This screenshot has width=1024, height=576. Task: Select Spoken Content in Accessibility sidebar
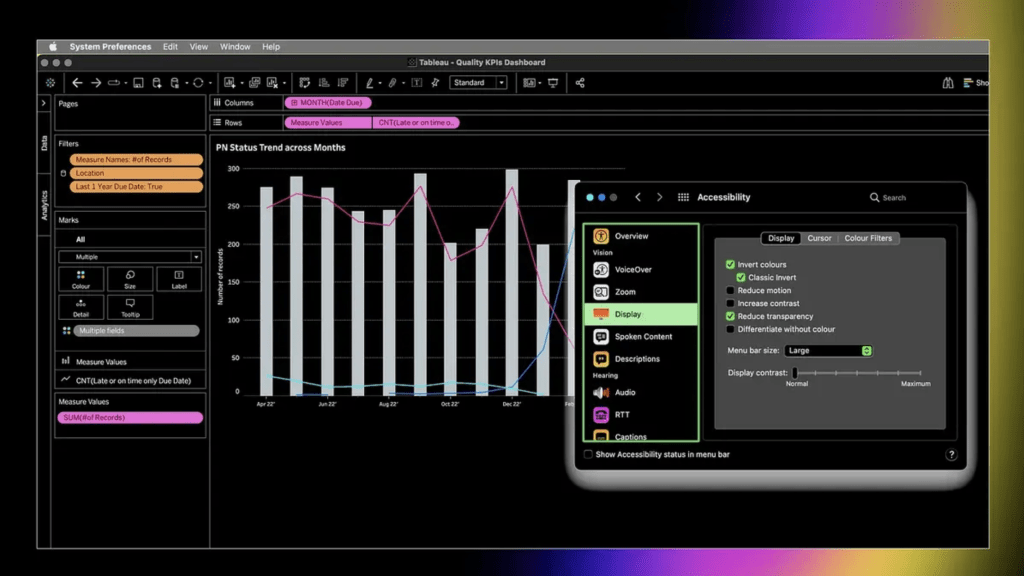click(x=641, y=336)
